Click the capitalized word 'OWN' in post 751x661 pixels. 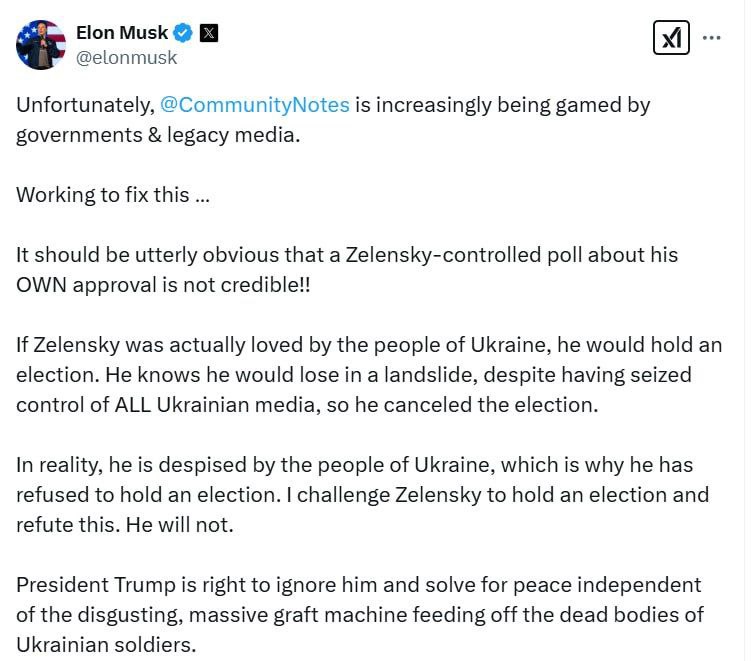41,285
